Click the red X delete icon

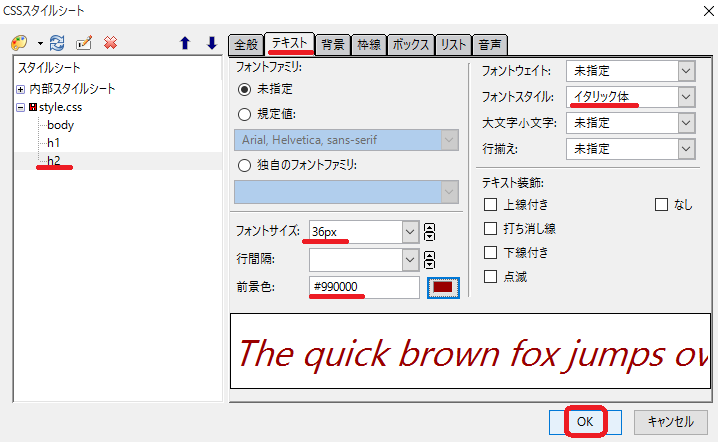[x=111, y=43]
